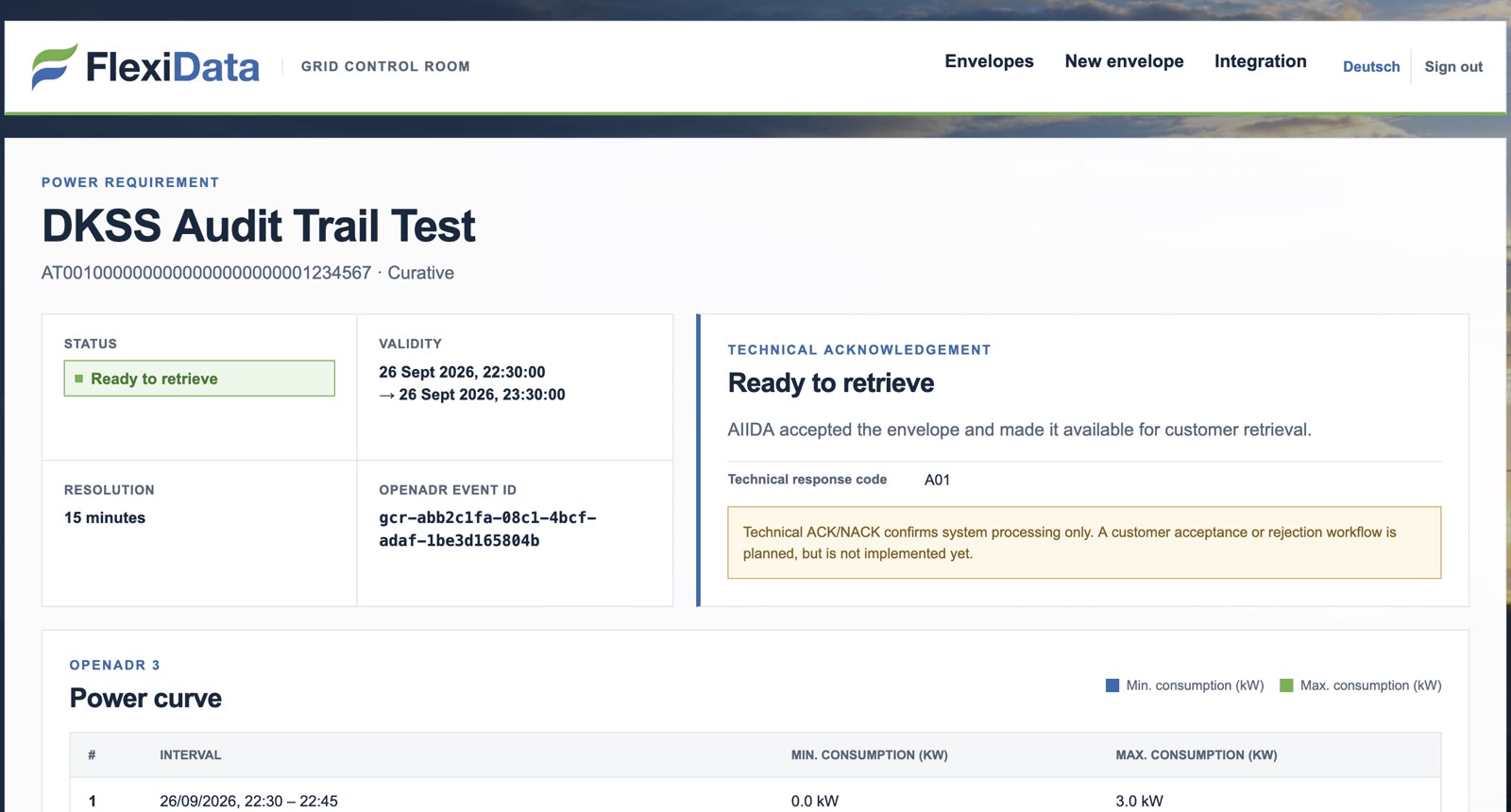Click the 0.0 kW min consumption cell
This screenshot has width=1511, height=812.
coord(814,801)
